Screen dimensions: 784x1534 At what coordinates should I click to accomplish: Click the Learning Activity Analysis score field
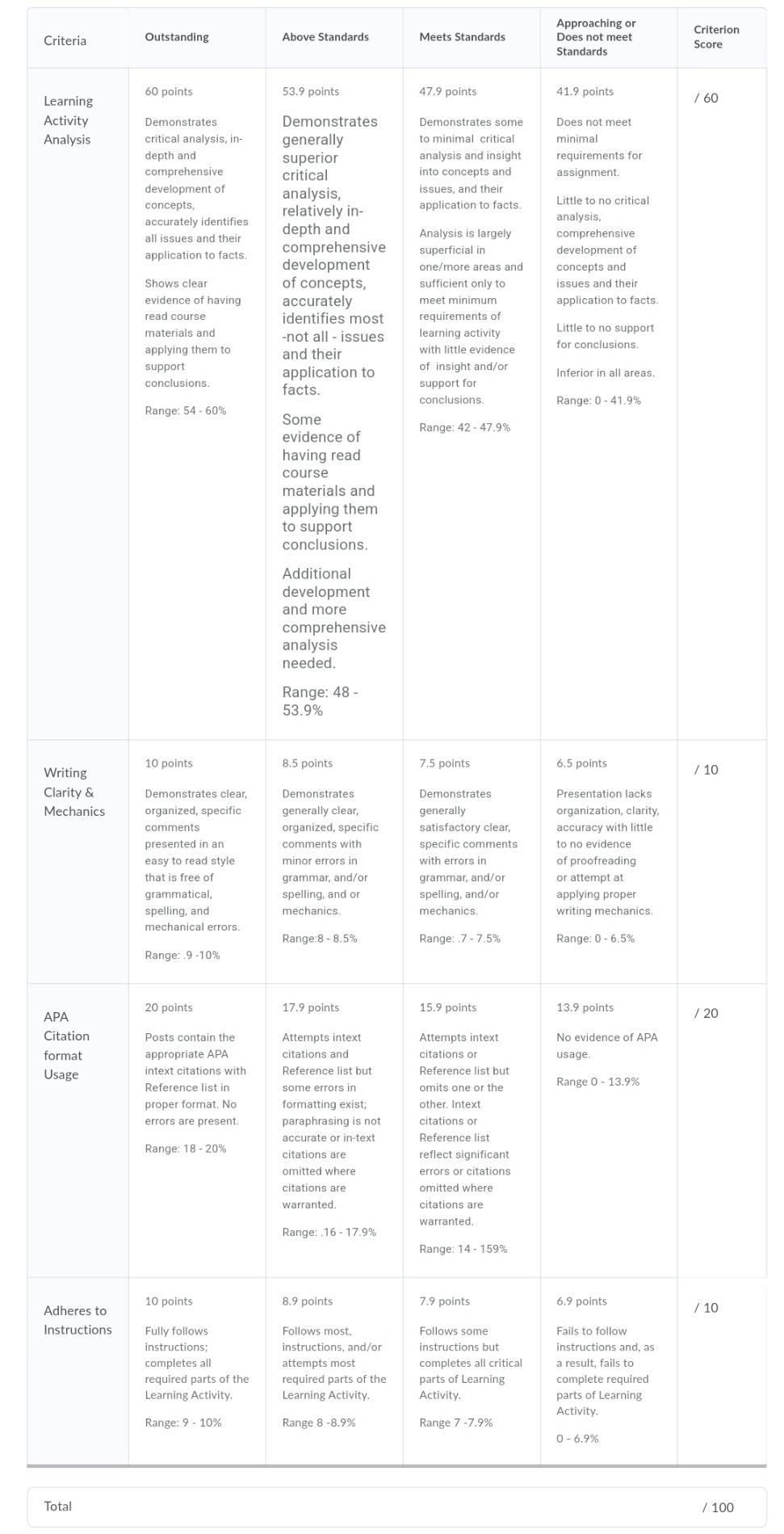722,403
